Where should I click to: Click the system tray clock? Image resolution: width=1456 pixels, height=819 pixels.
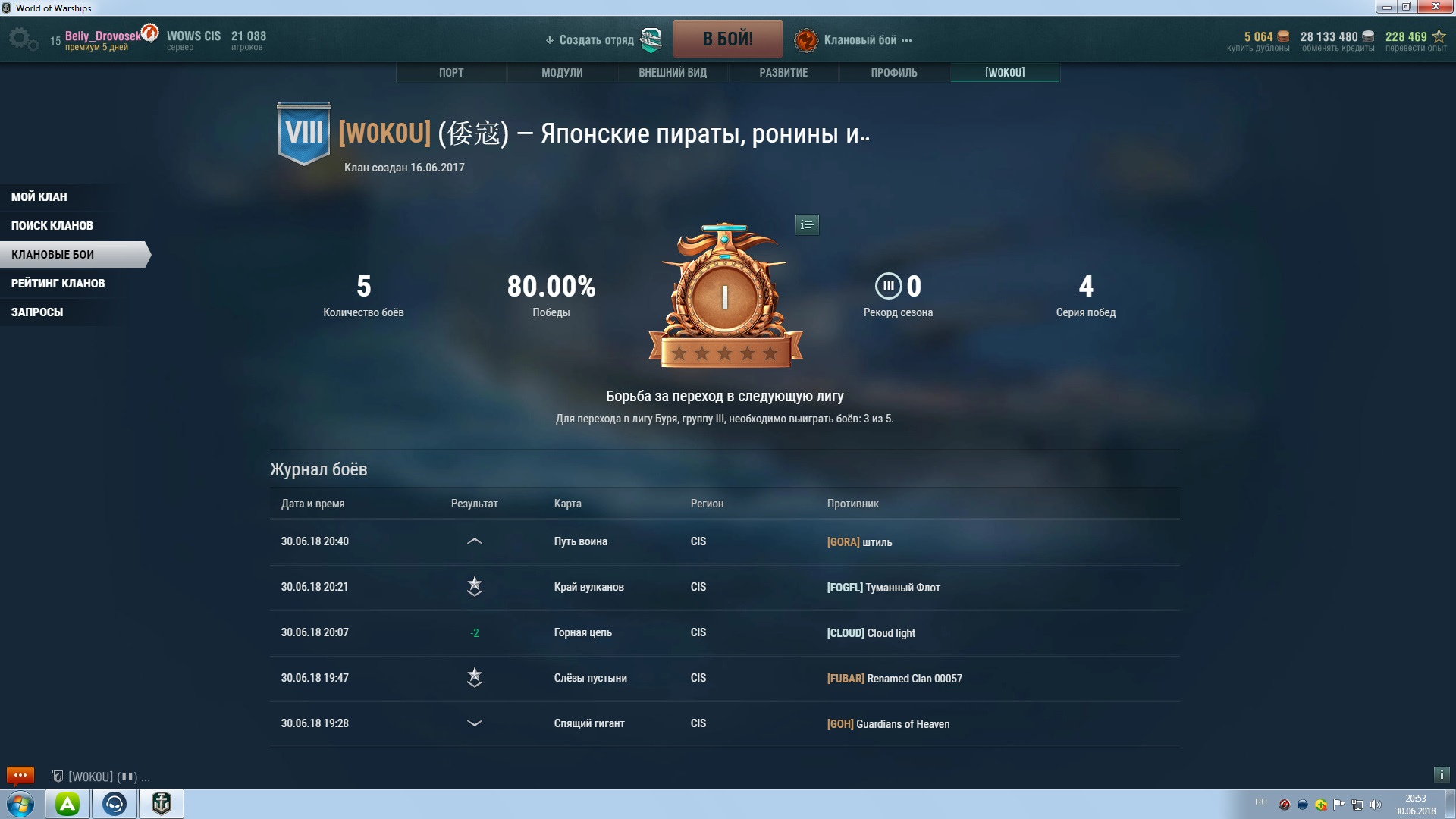point(1415,805)
